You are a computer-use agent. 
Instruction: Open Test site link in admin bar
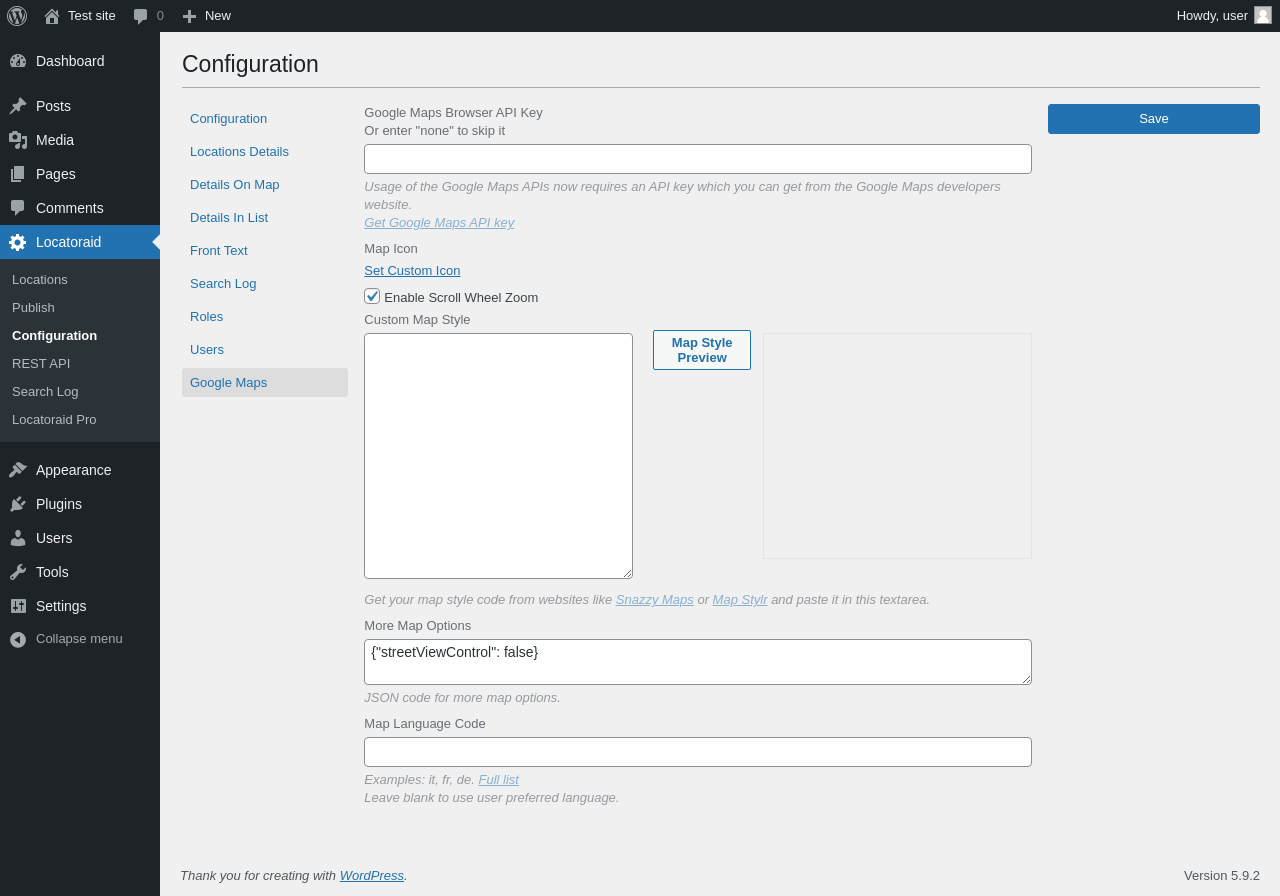click(x=92, y=16)
